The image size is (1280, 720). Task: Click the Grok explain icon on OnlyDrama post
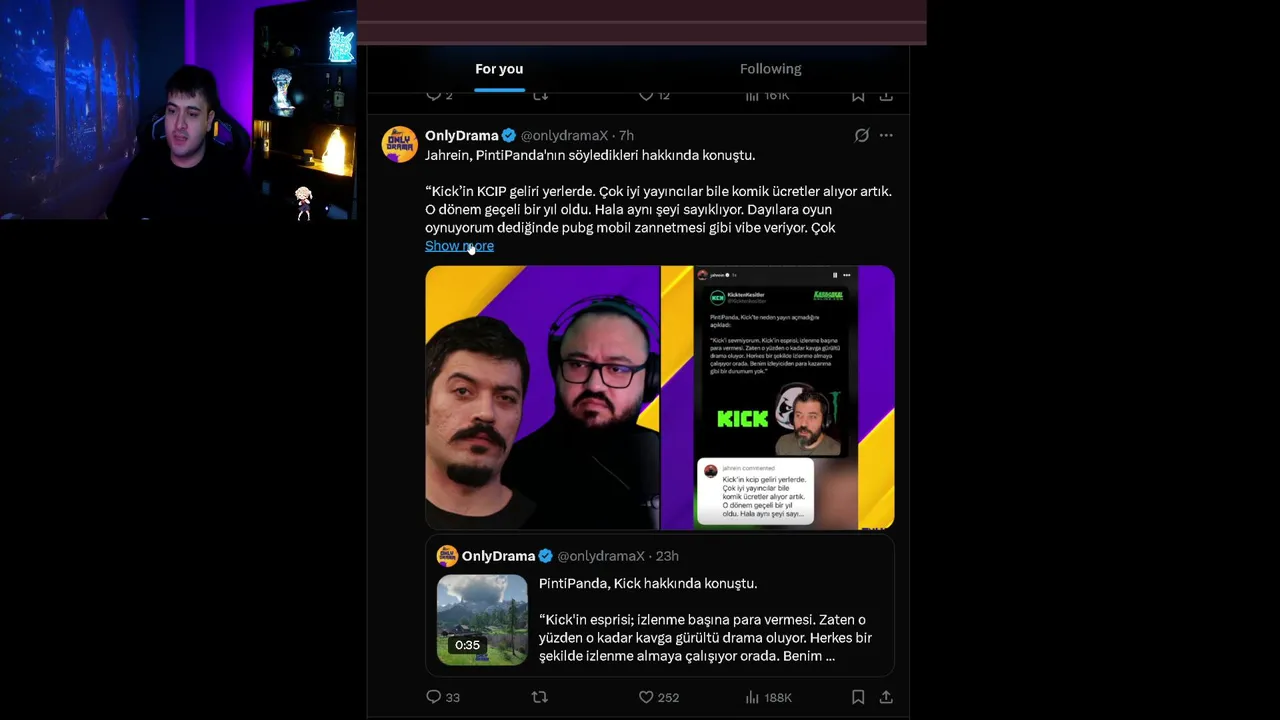pos(861,135)
